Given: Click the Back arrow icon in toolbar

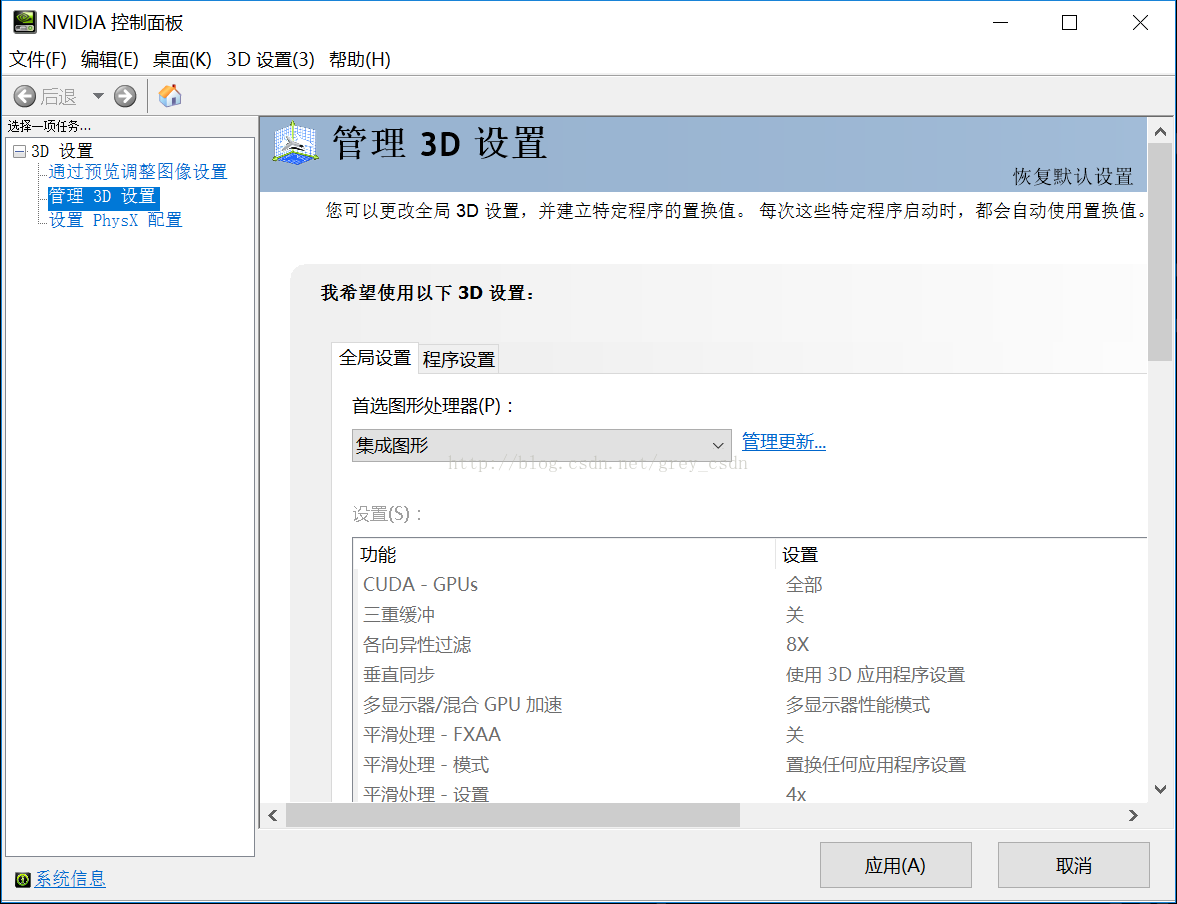Looking at the screenshot, I should (25, 96).
